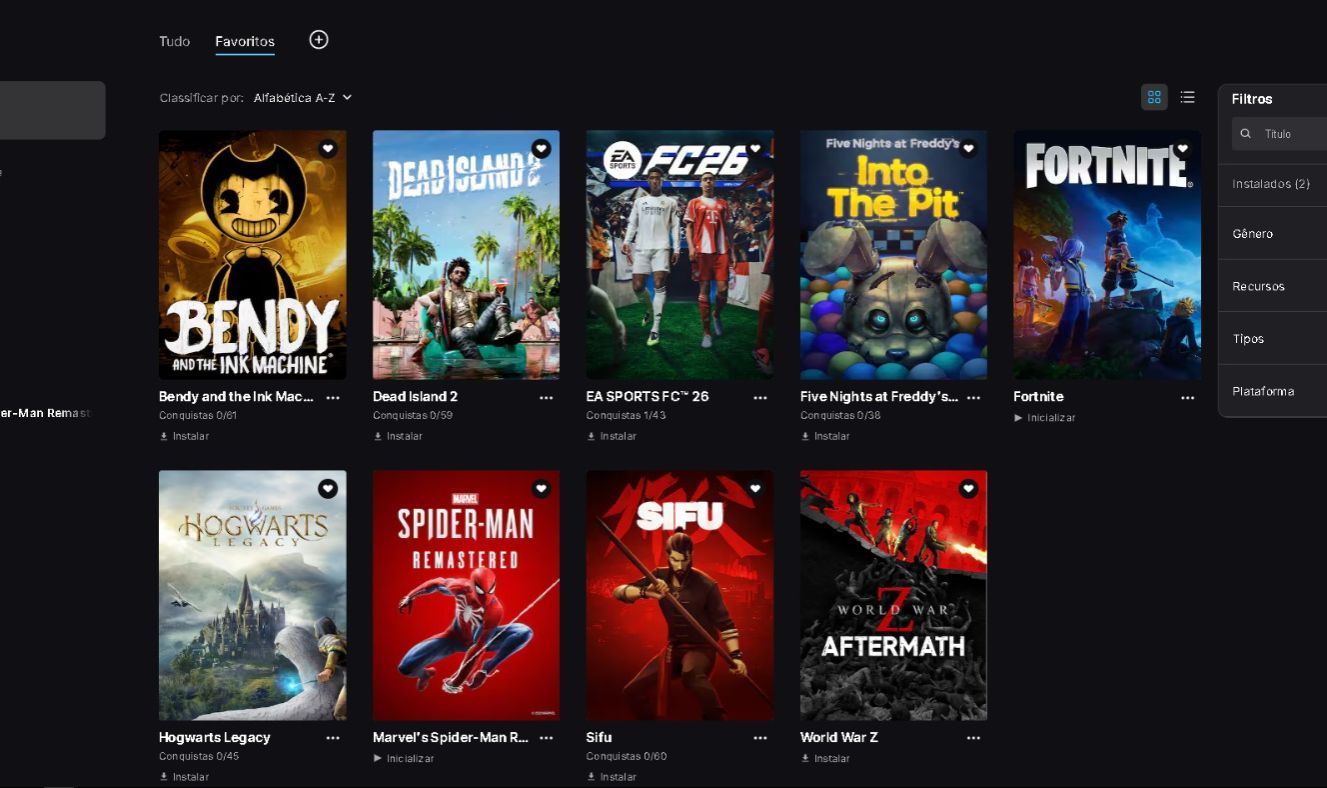Select the Instalados (2) filter
Viewport: 1327px width, 788px height.
tap(1272, 184)
